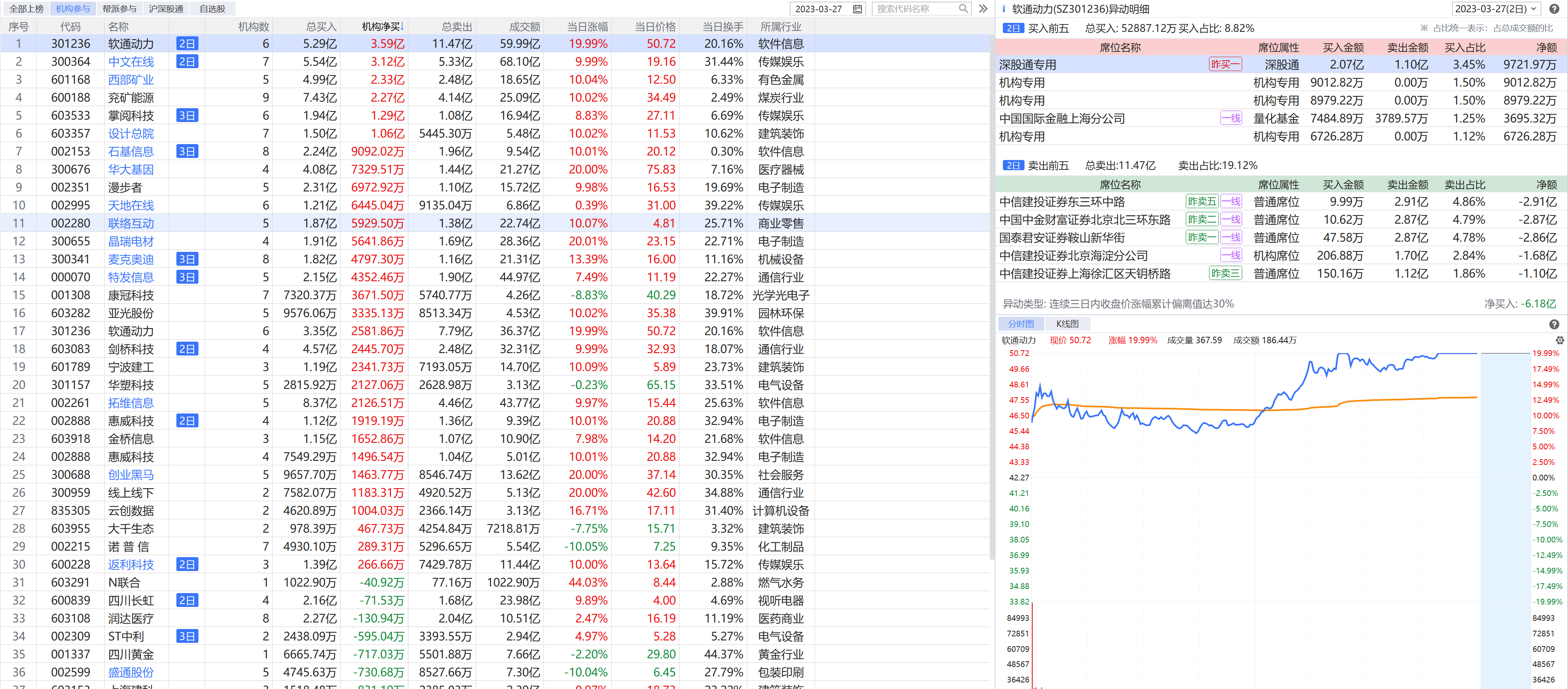Click 昨卖三 tag on 中信建投证券上海徐汇区 row
The height and width of the screenshot is (689, 1568).
point(1225,273)
